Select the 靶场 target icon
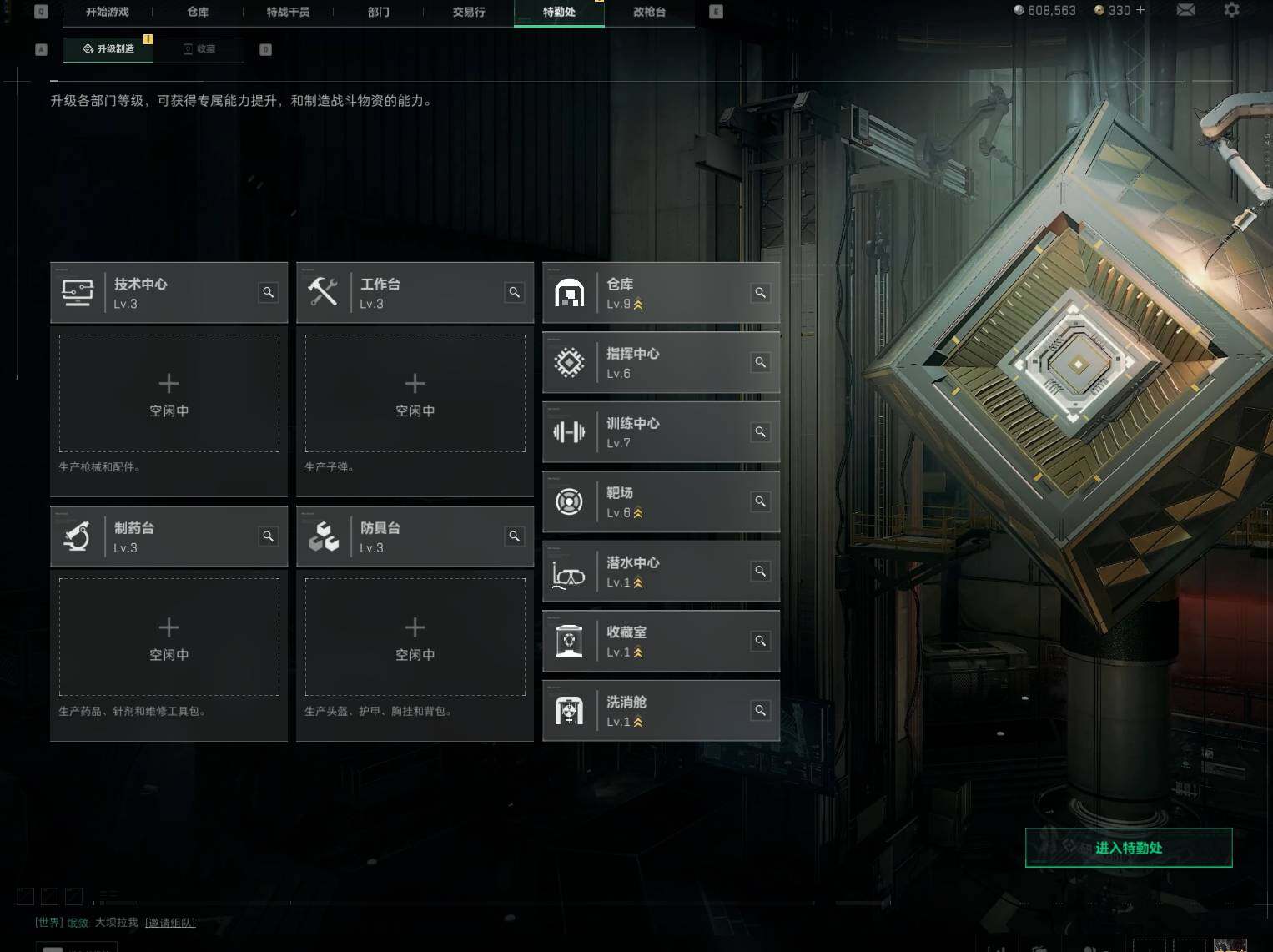 [569, 501]
